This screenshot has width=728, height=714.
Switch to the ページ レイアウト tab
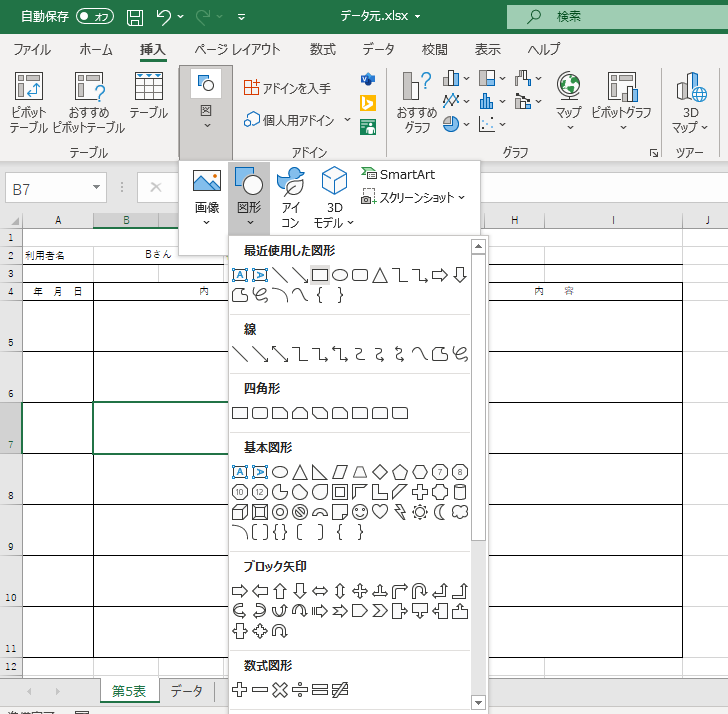(x=237, y=49)
